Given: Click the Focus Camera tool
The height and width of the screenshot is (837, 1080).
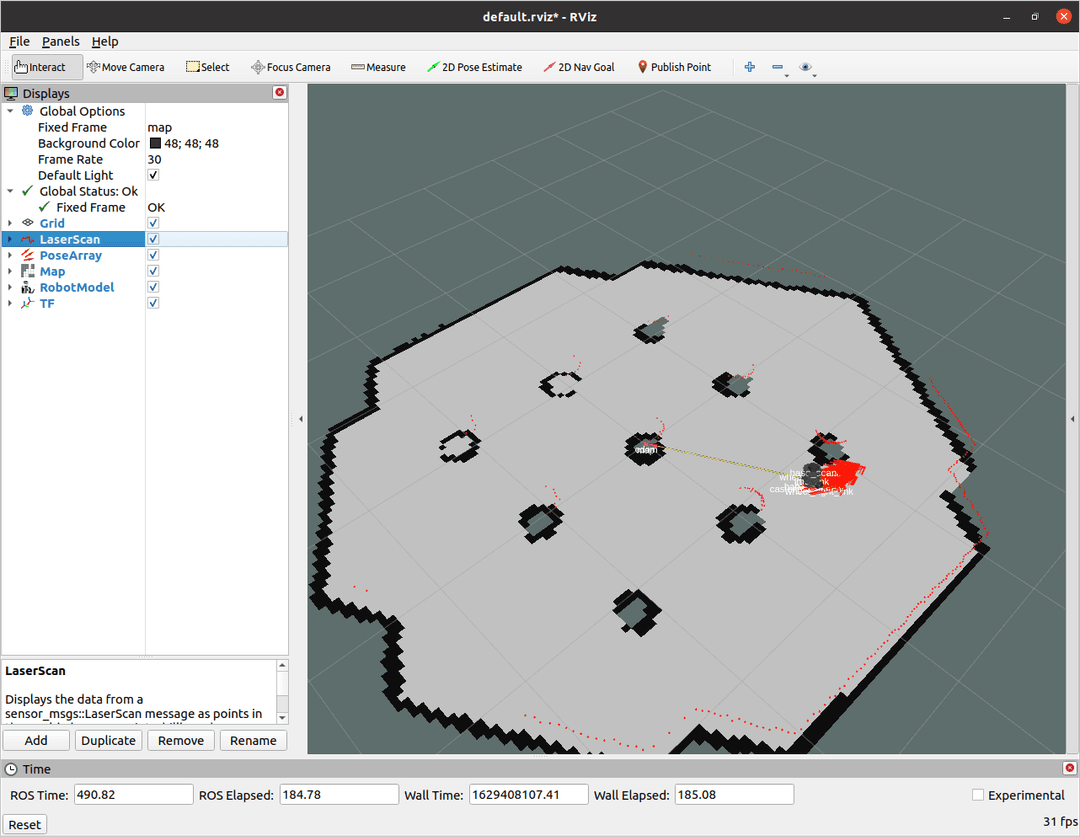Looking at the screenshot, I should (291, 67).
